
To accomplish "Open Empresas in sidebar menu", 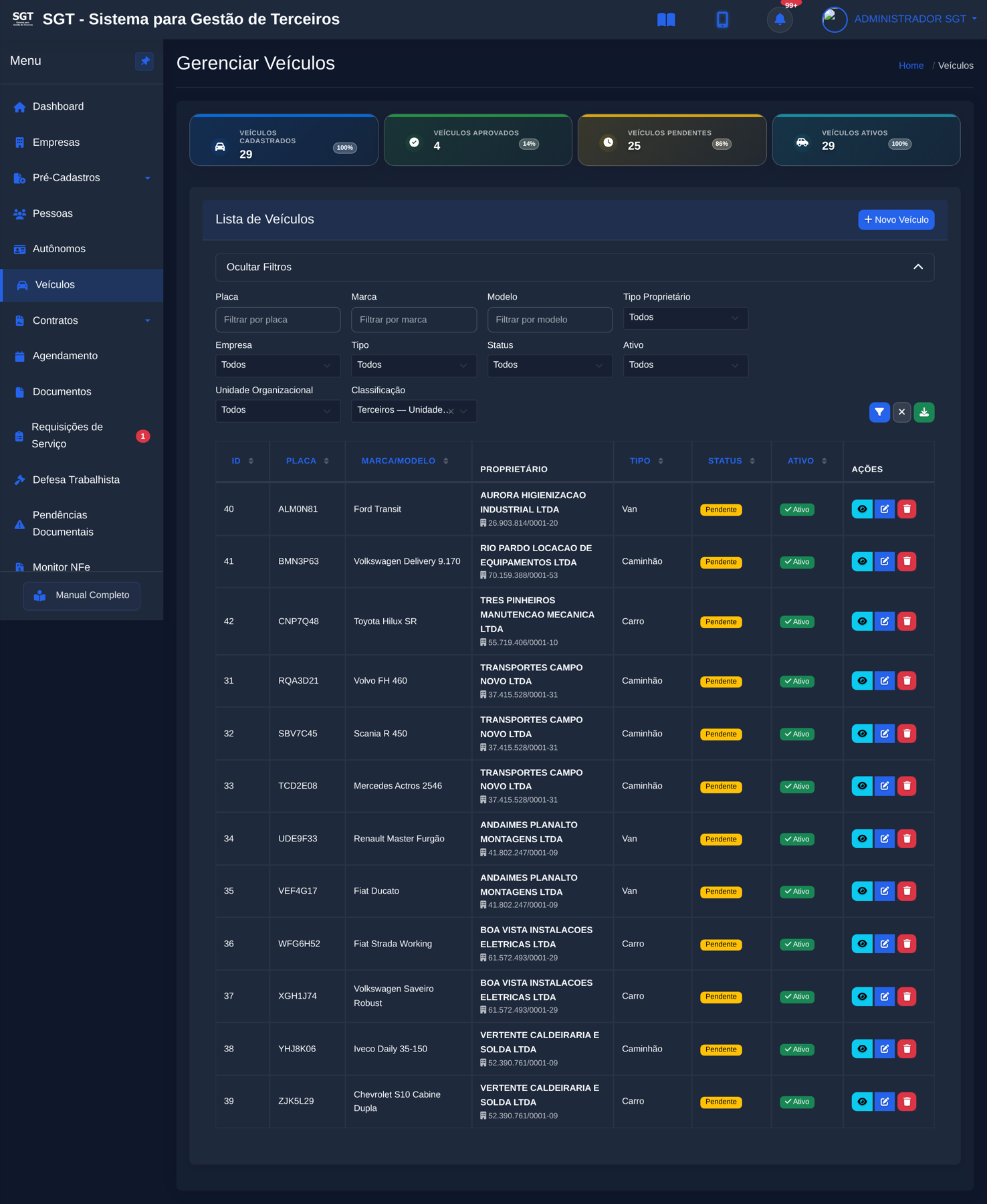I will [x=82, y=142].
